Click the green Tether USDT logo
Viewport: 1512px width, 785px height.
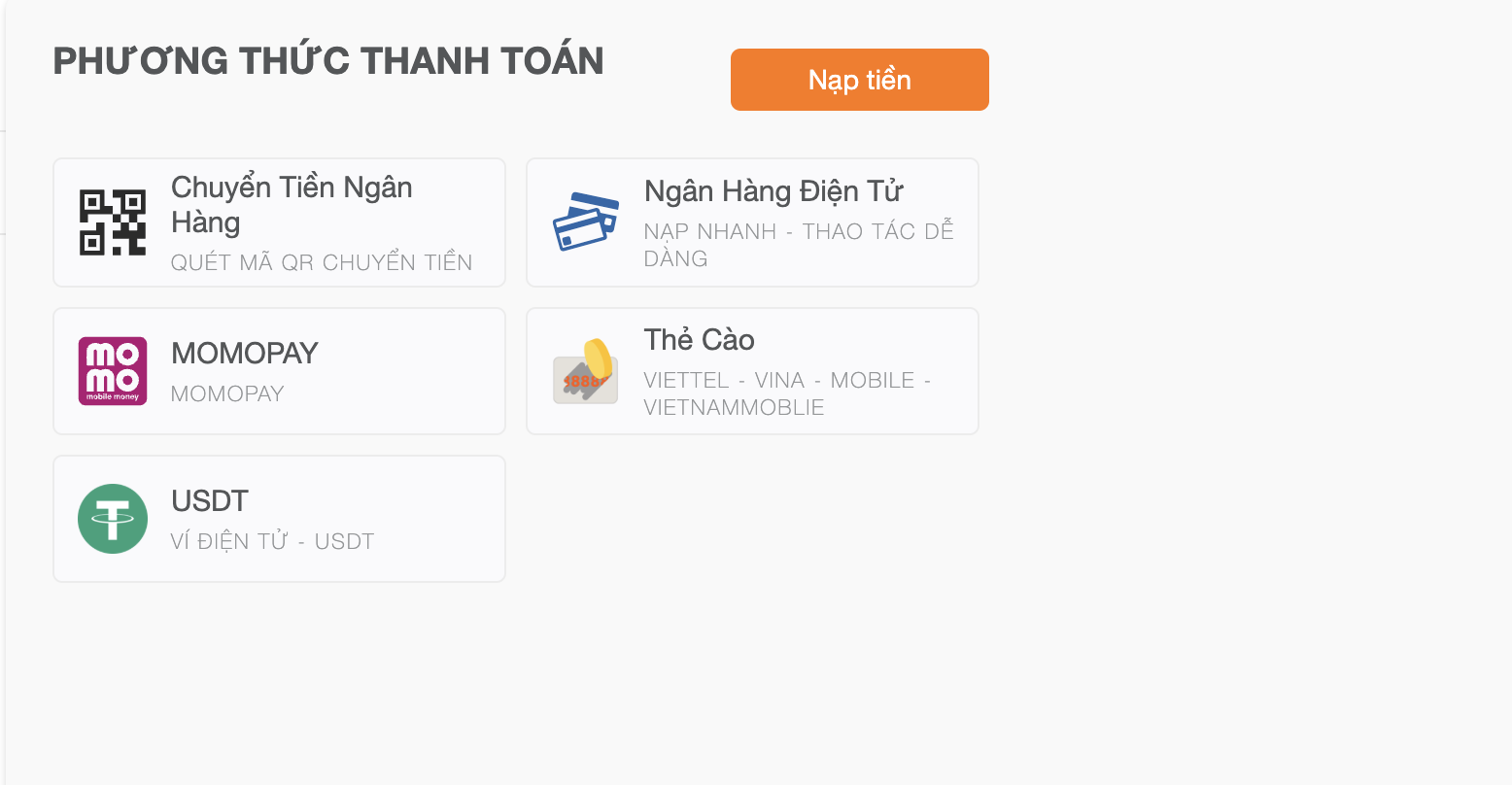pyautogui.click(x=113, y=519)
